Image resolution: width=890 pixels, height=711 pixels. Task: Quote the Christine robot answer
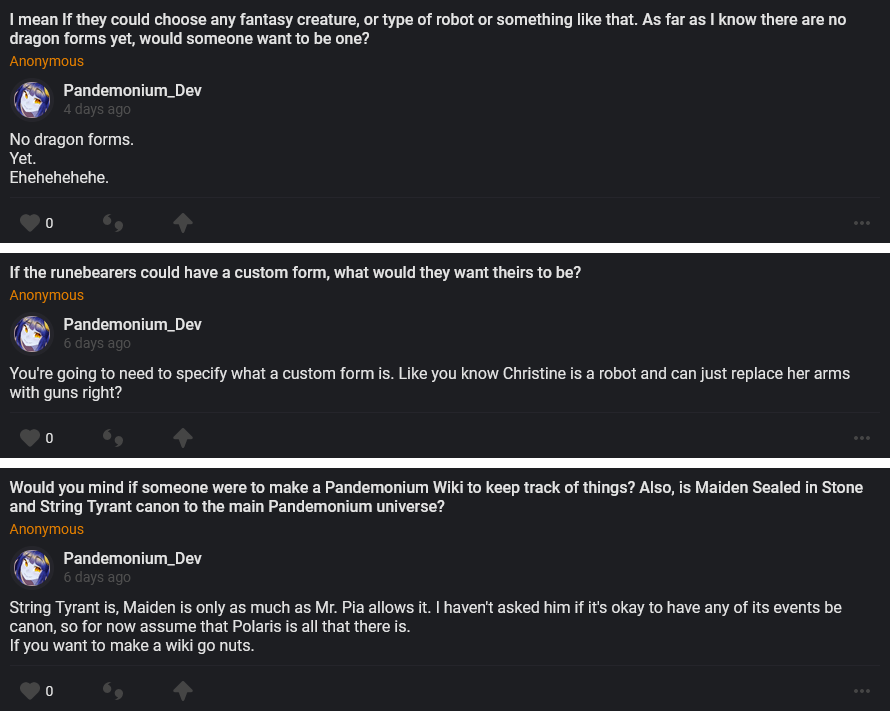[113, 437]
